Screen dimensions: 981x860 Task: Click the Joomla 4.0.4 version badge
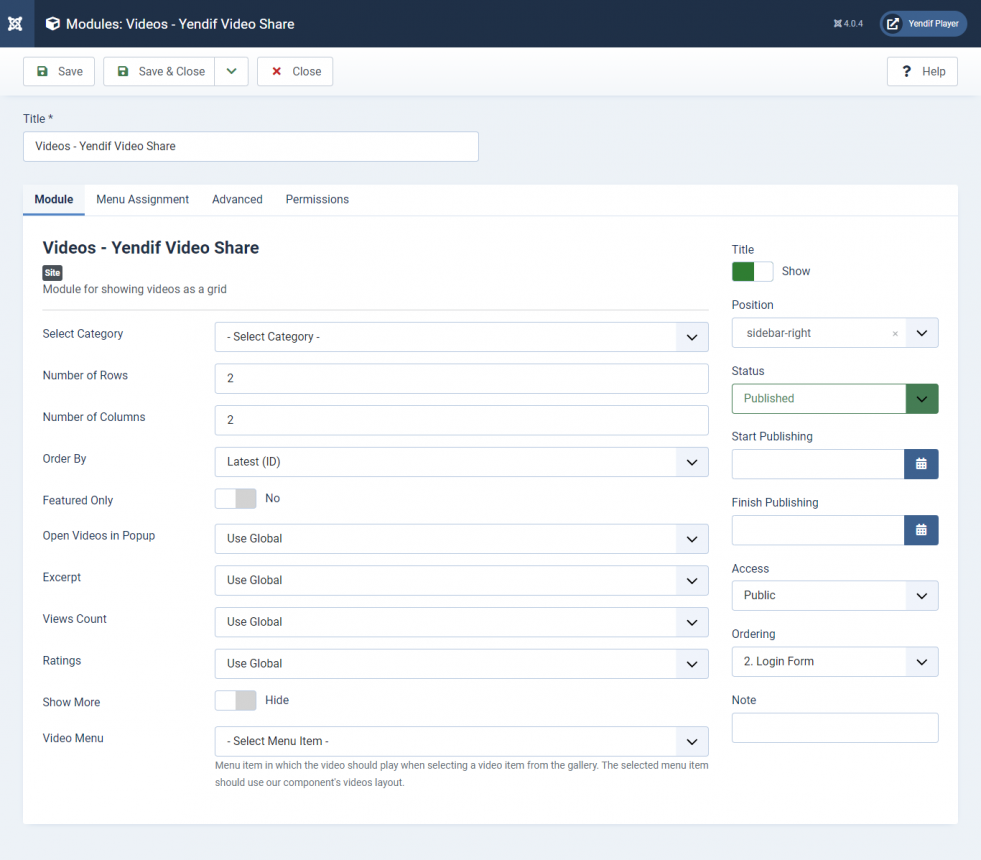[848, 24]
